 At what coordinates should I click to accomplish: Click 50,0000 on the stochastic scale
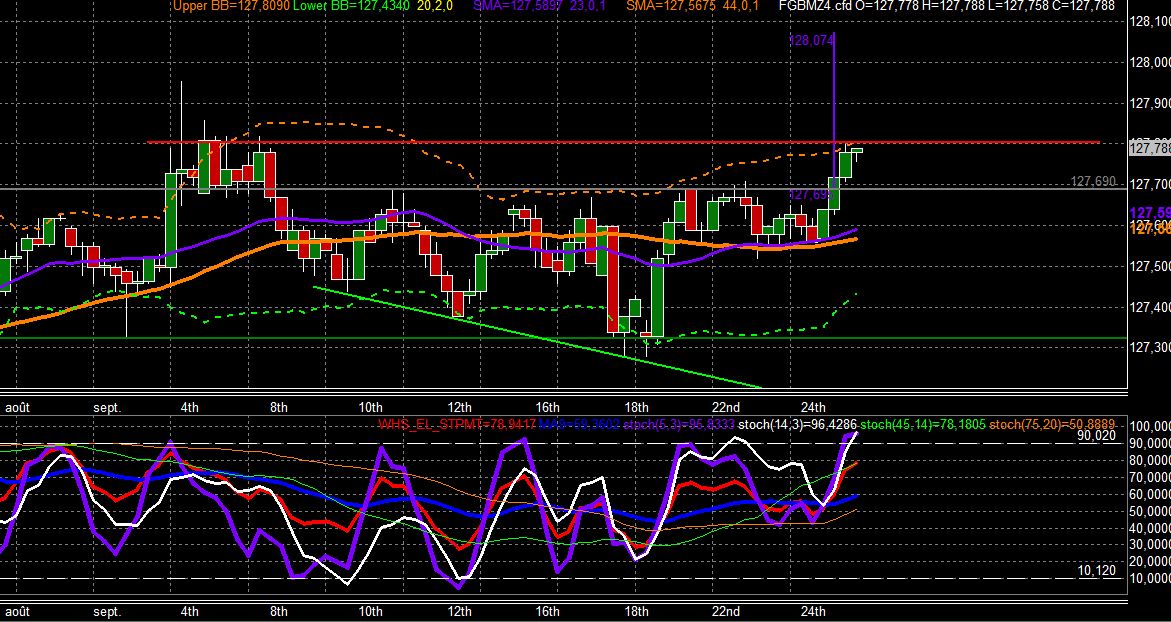(x=1151, y=511)
